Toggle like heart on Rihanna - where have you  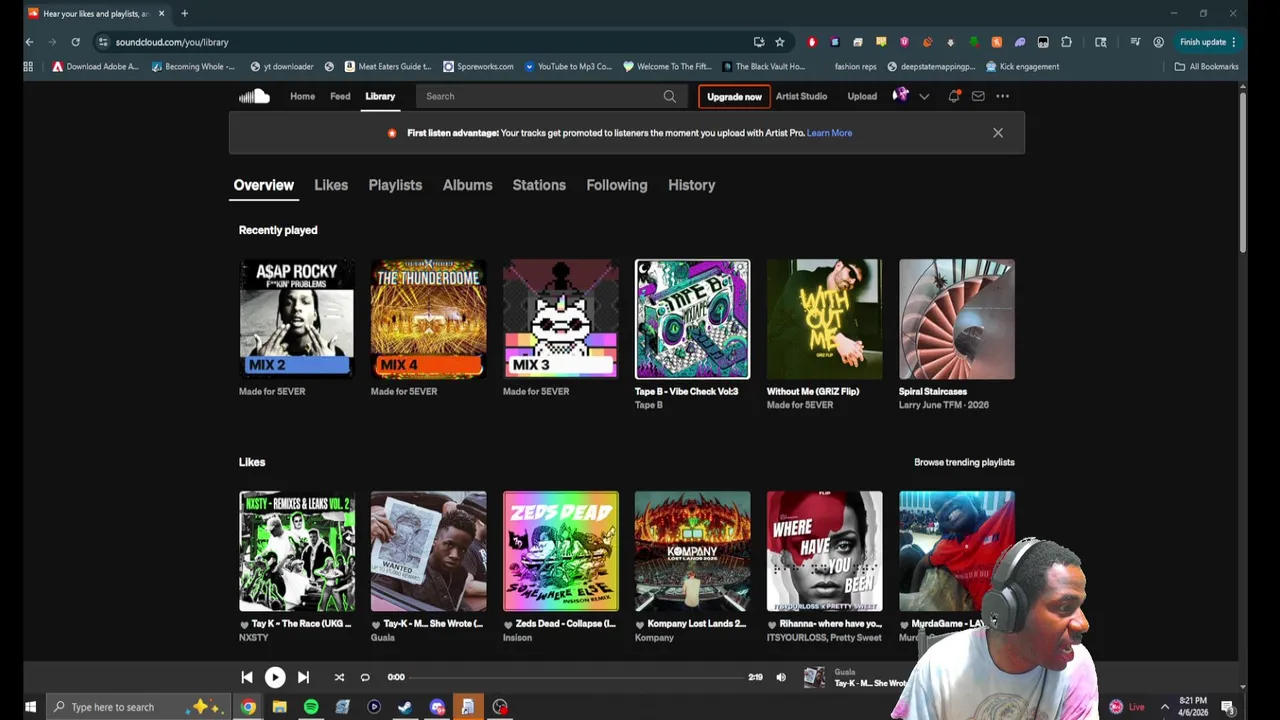(772, 624)
